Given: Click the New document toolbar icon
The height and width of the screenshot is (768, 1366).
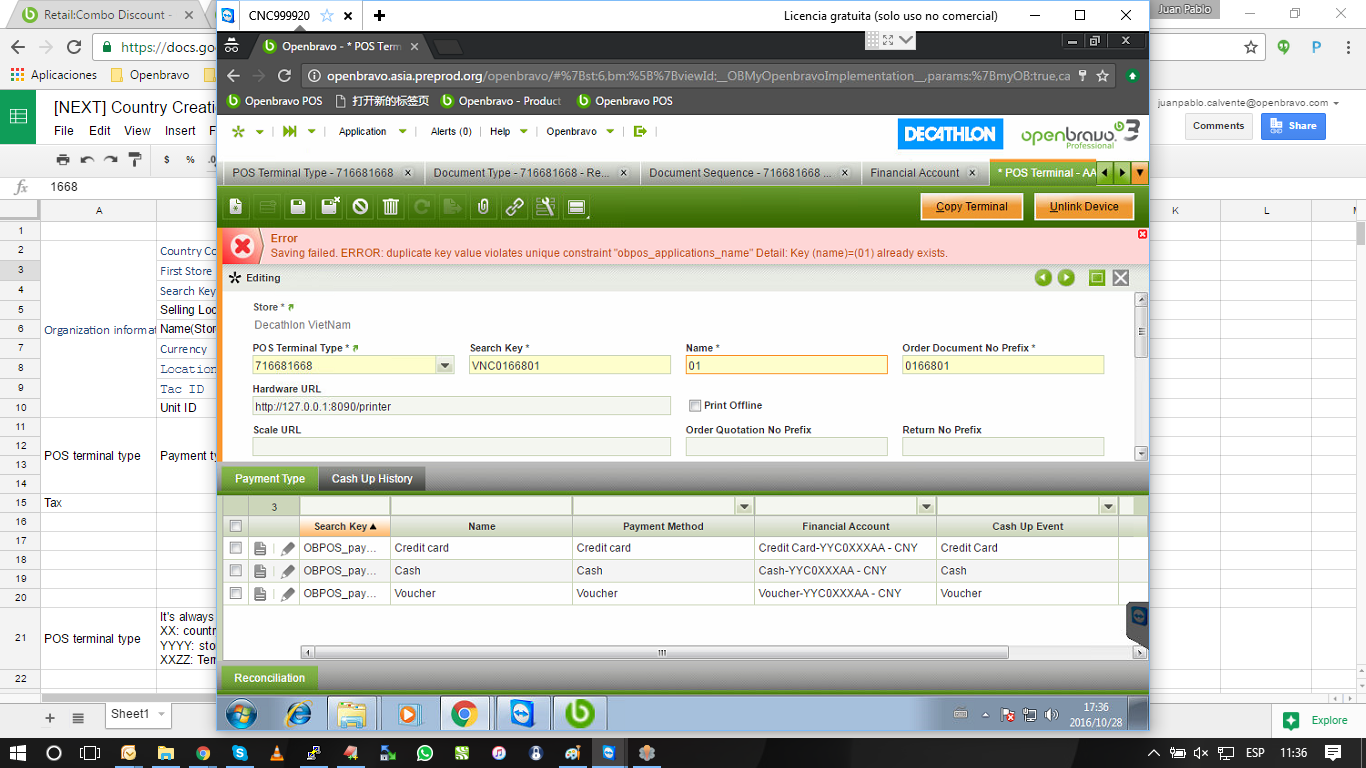Looking at the screenshot, I should 236,207.
